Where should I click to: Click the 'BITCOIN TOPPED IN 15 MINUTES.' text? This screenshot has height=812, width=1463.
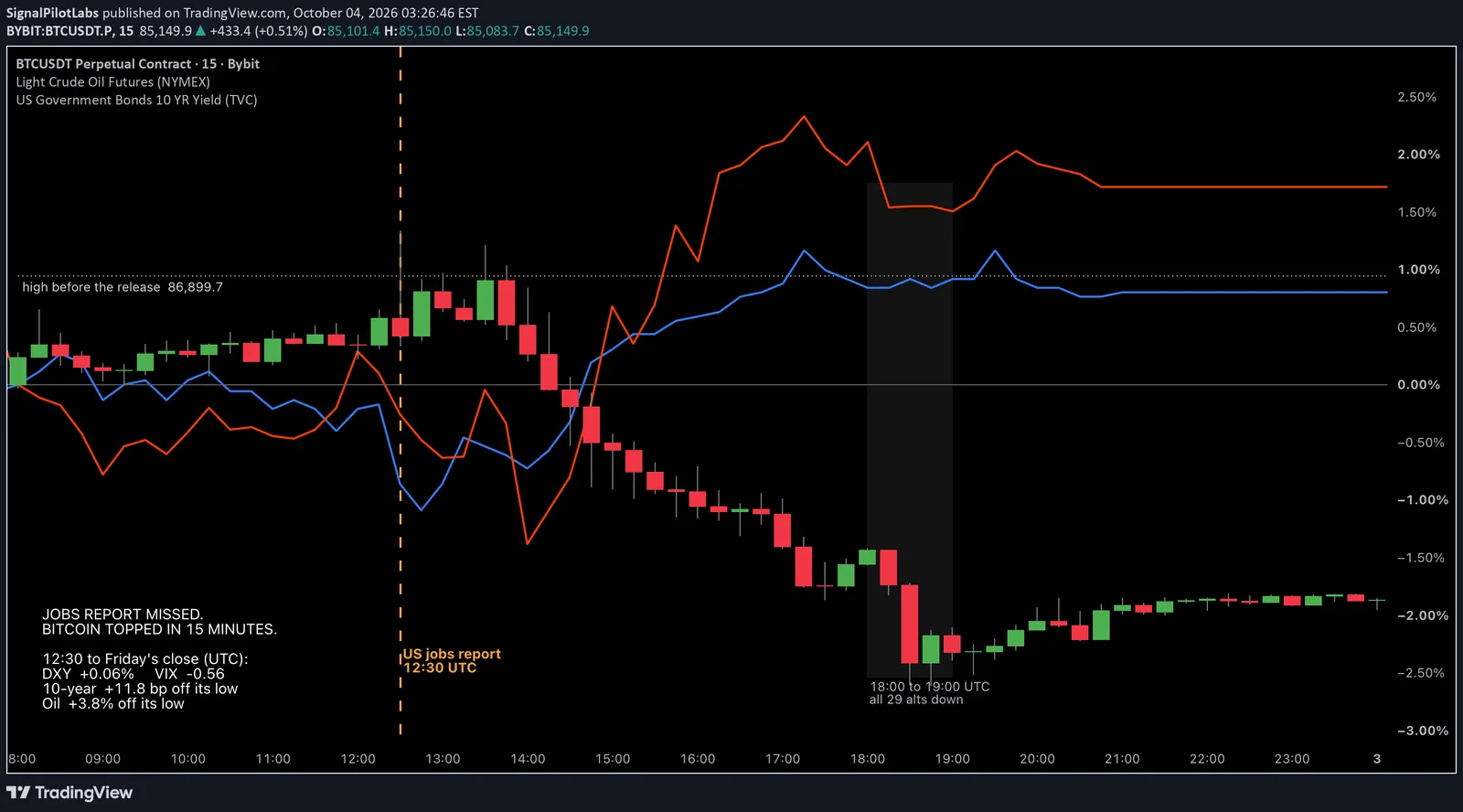point(159,629)
